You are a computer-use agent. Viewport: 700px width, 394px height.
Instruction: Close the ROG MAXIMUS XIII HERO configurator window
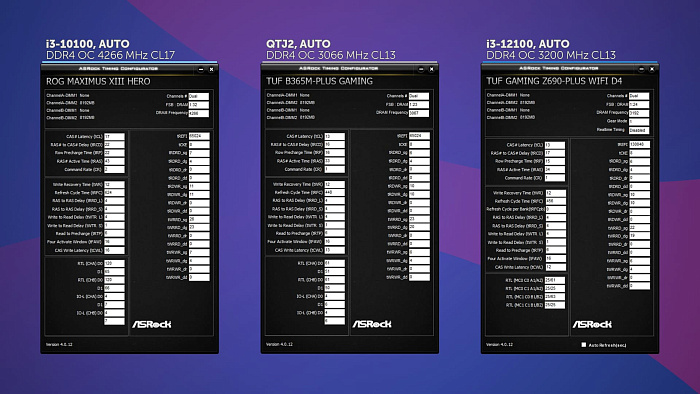point(212,69)
